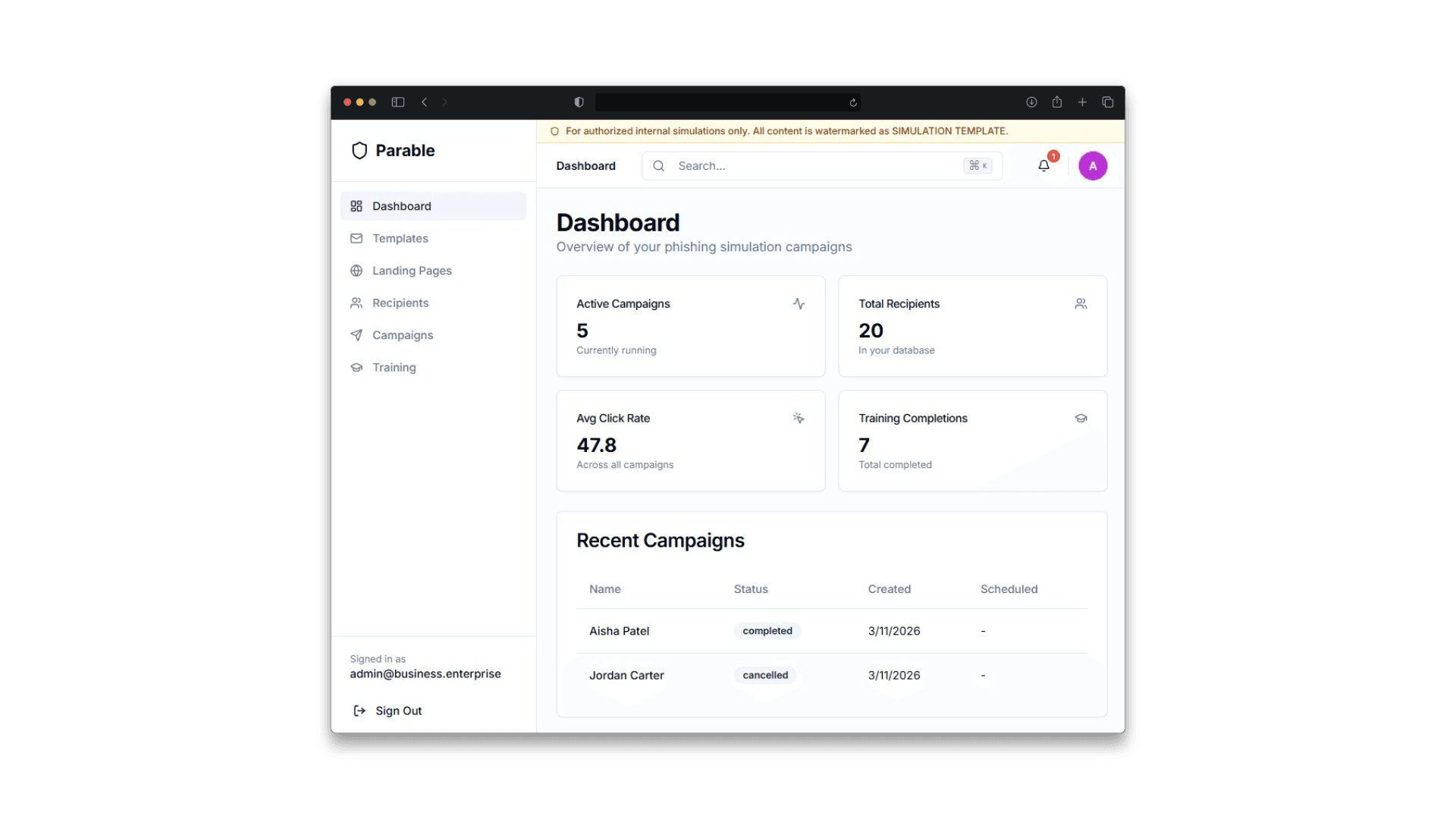Open the profile avatar in the top right
Screen dimensions: 1456x819
pyautogui.click(x=1092, y=165)
